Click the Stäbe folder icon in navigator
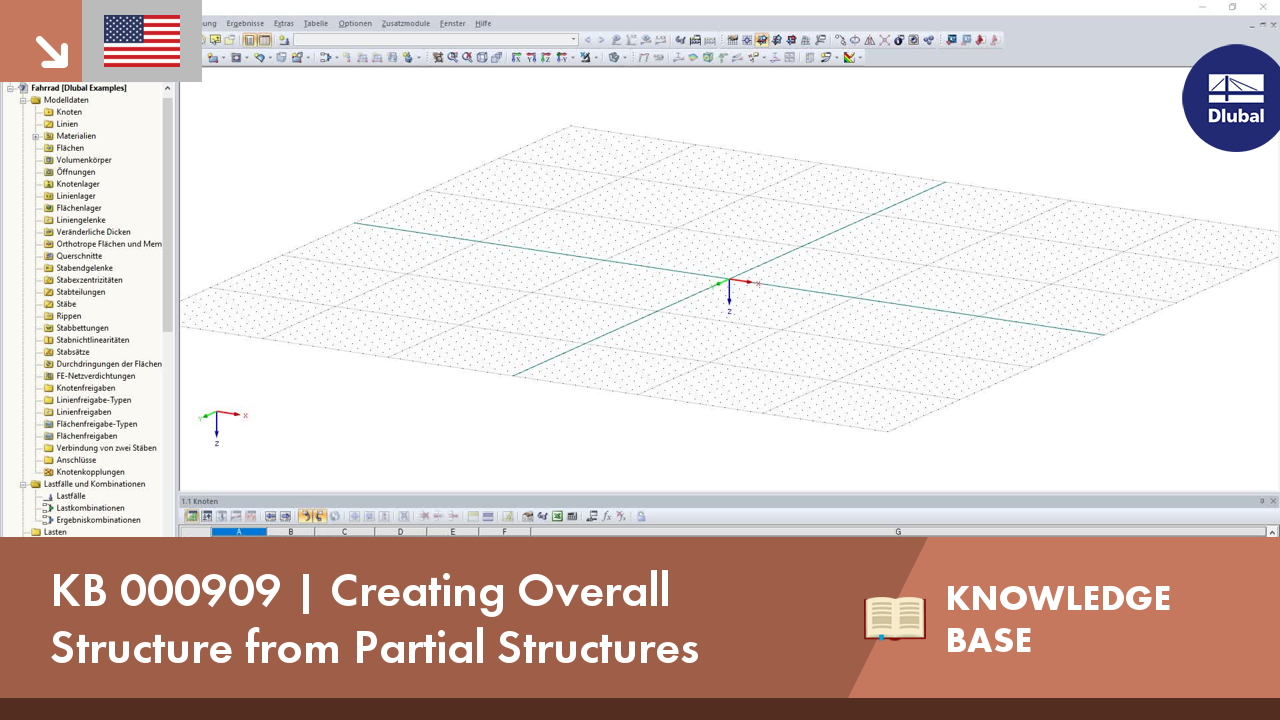The height and width of the screenshot is (720, 1280). pos(48,304)
